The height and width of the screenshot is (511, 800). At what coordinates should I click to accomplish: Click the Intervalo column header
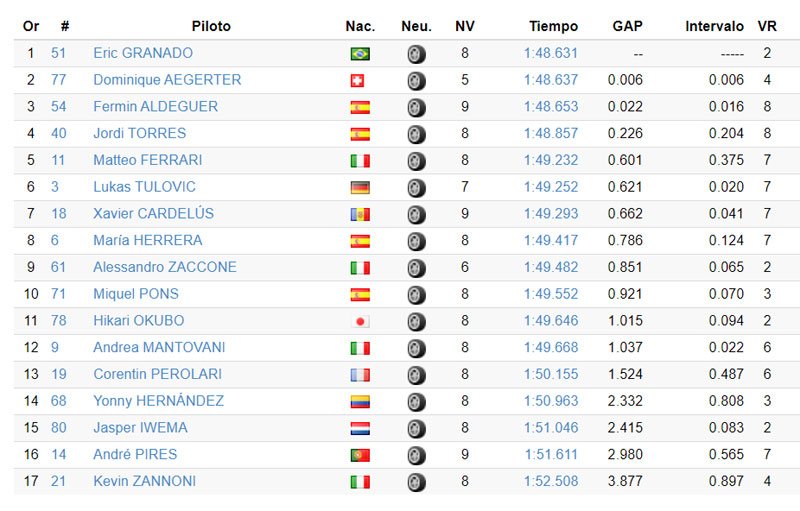pyautogui.click(x=714, y=26)
